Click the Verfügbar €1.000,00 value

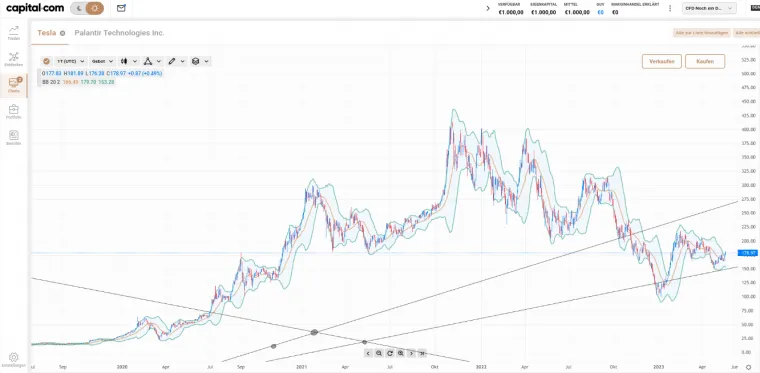point(511,12)
